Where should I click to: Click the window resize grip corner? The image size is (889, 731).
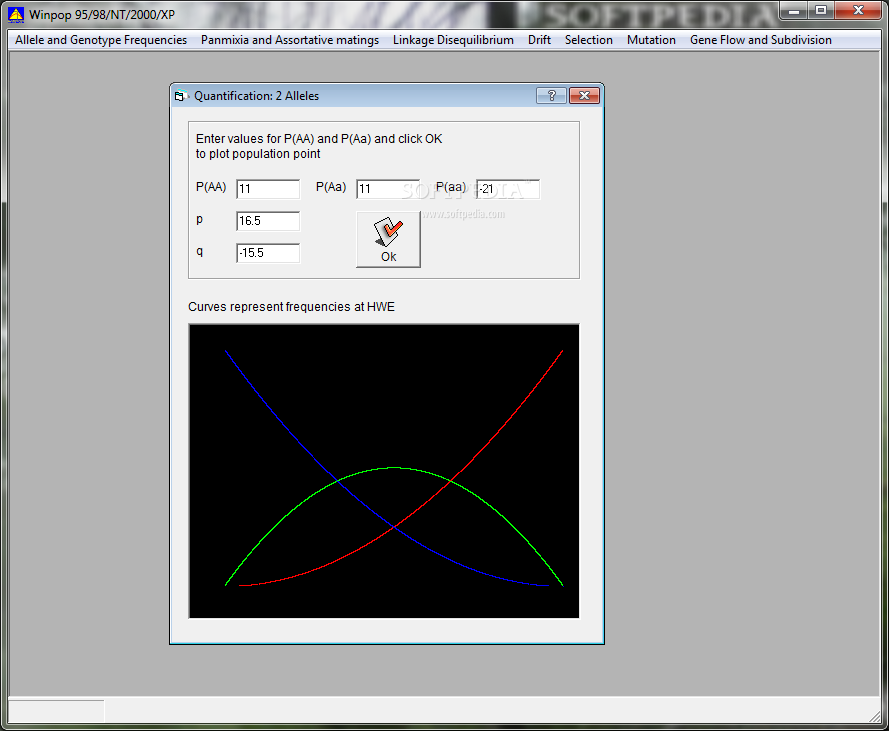tap(874, 717)
